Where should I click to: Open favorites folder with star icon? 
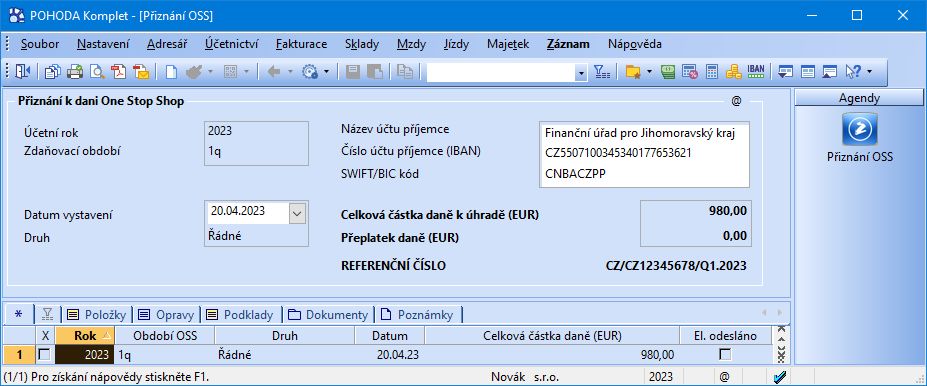coord(633,72)
